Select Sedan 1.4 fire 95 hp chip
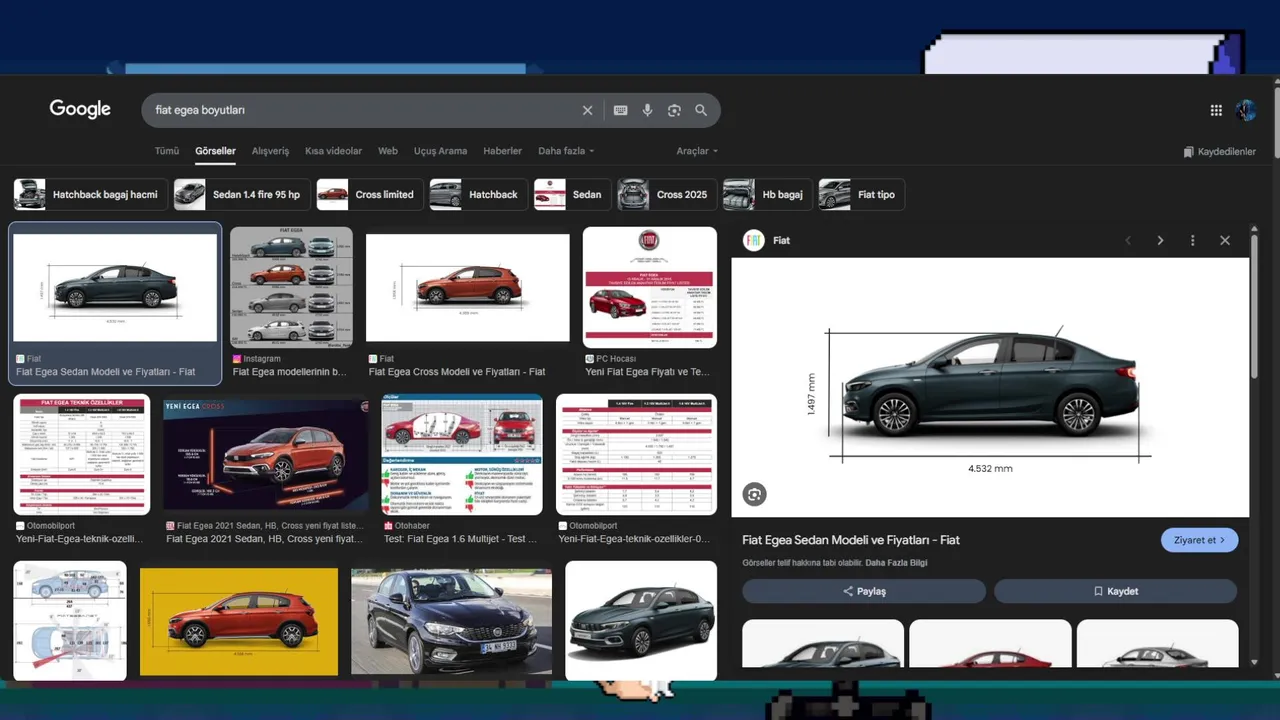 tap(241, 194)
